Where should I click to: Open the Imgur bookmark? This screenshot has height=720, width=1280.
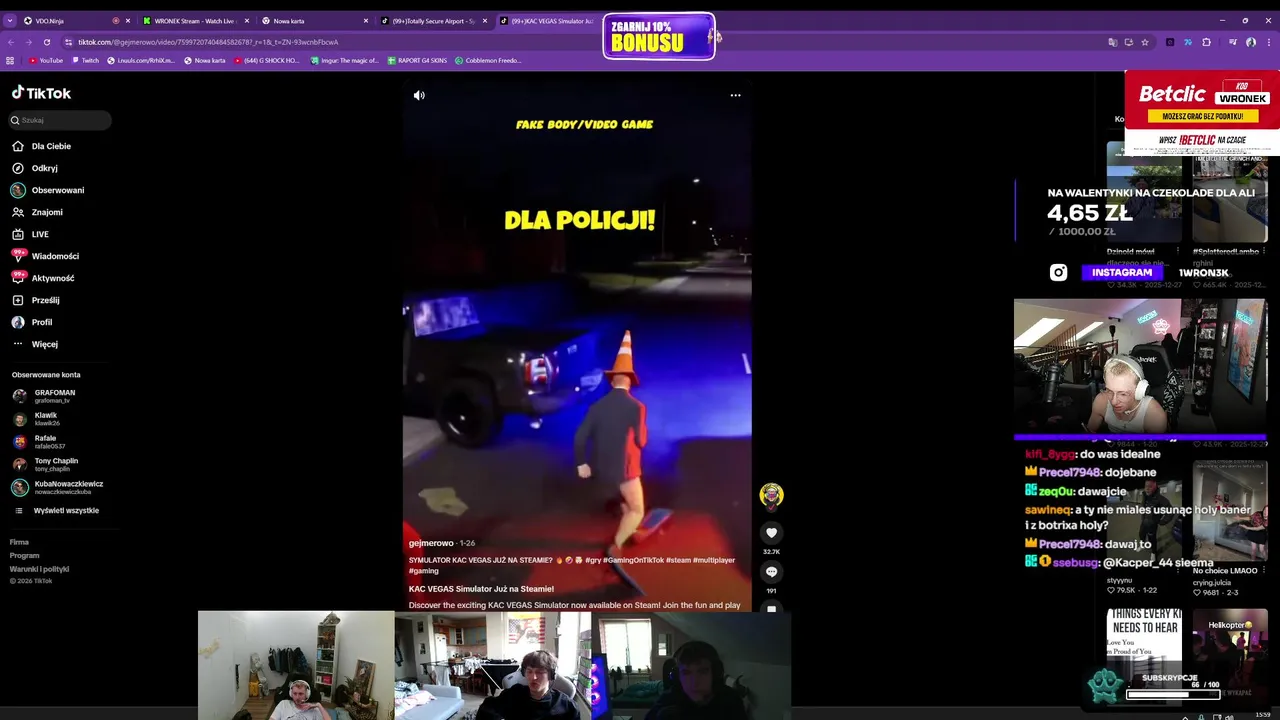343,60
